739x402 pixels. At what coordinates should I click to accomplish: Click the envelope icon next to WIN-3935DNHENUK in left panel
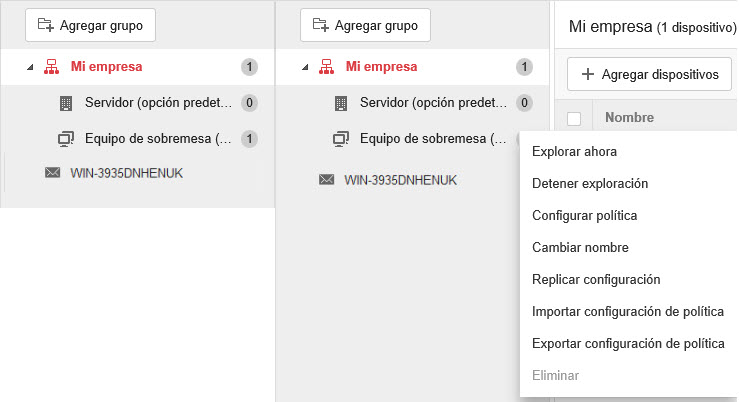click(53, 173)
